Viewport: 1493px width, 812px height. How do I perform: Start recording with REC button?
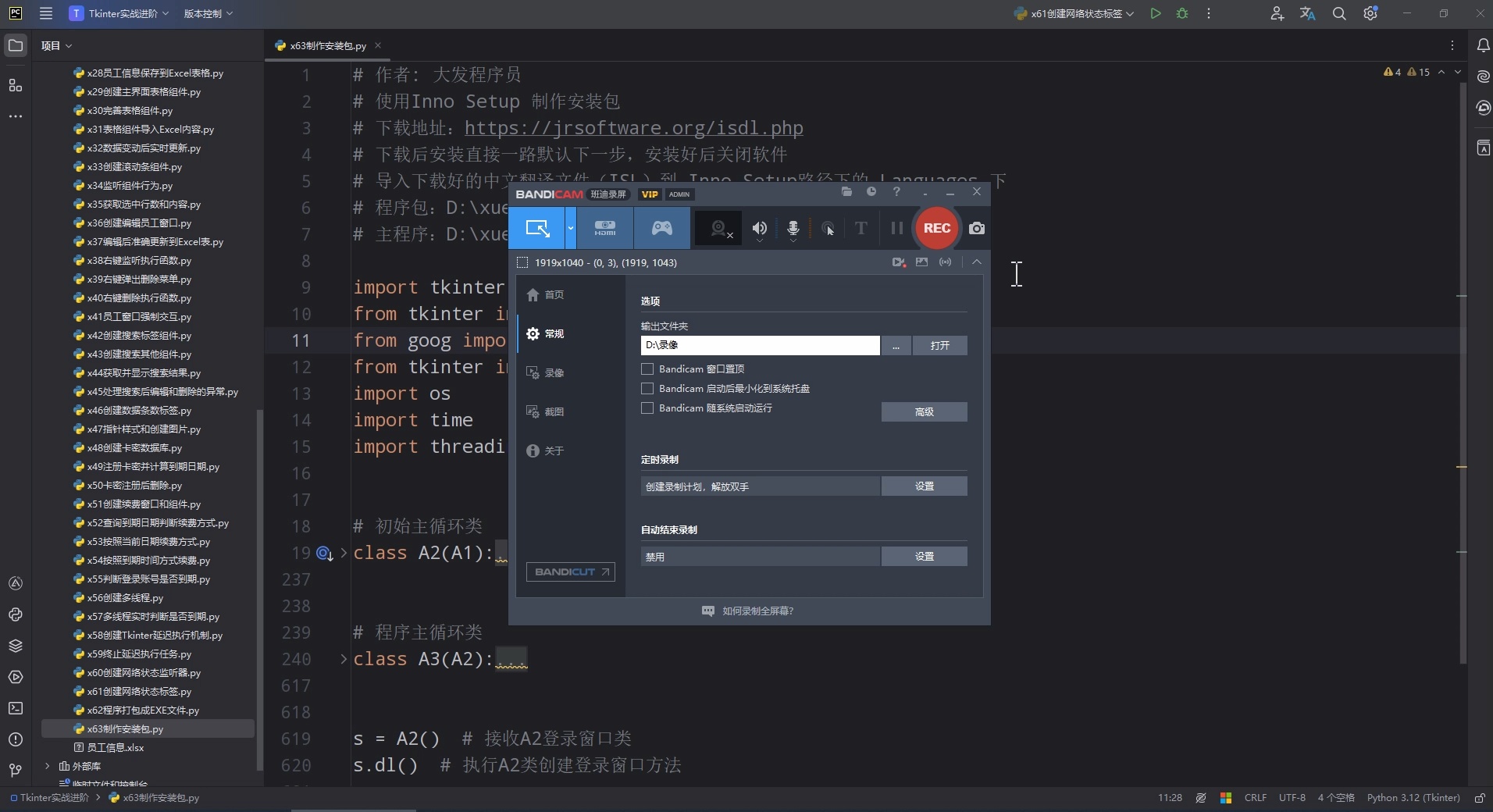pyautogui.click(x=936, y=228)
